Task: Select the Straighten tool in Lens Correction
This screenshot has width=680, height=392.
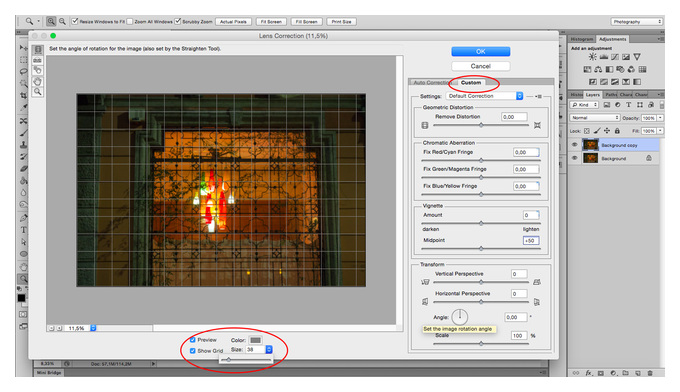Action: point(38,60)
